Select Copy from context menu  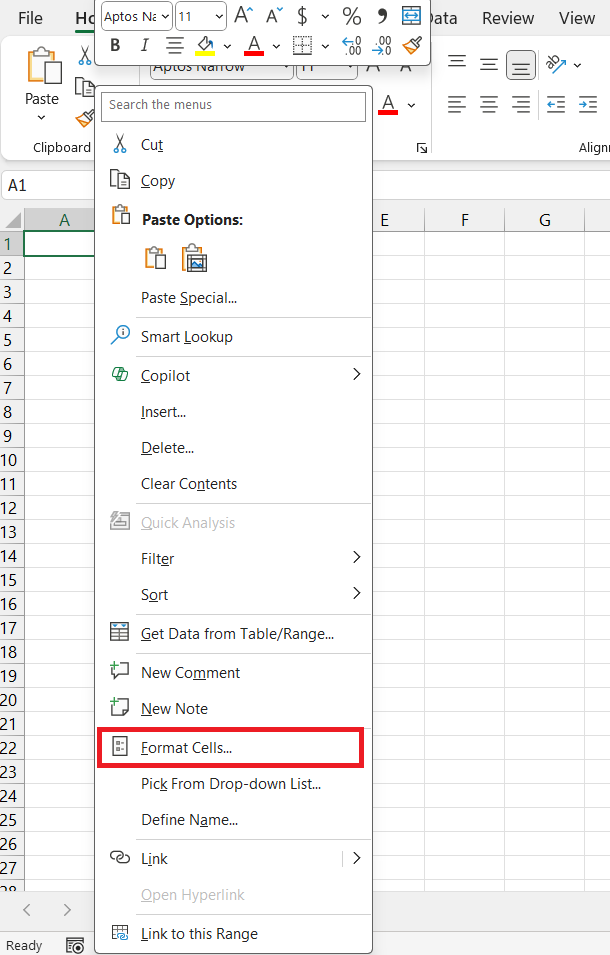pyautogui.click(x=234, y=181)
